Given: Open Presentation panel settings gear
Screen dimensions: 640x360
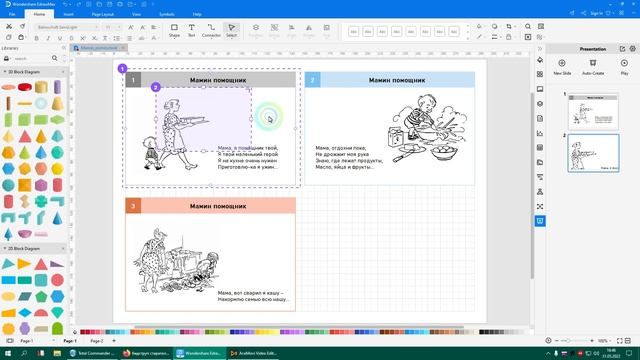Looking at the screenshot, I should pyautogui.click(x=632, y=49).
